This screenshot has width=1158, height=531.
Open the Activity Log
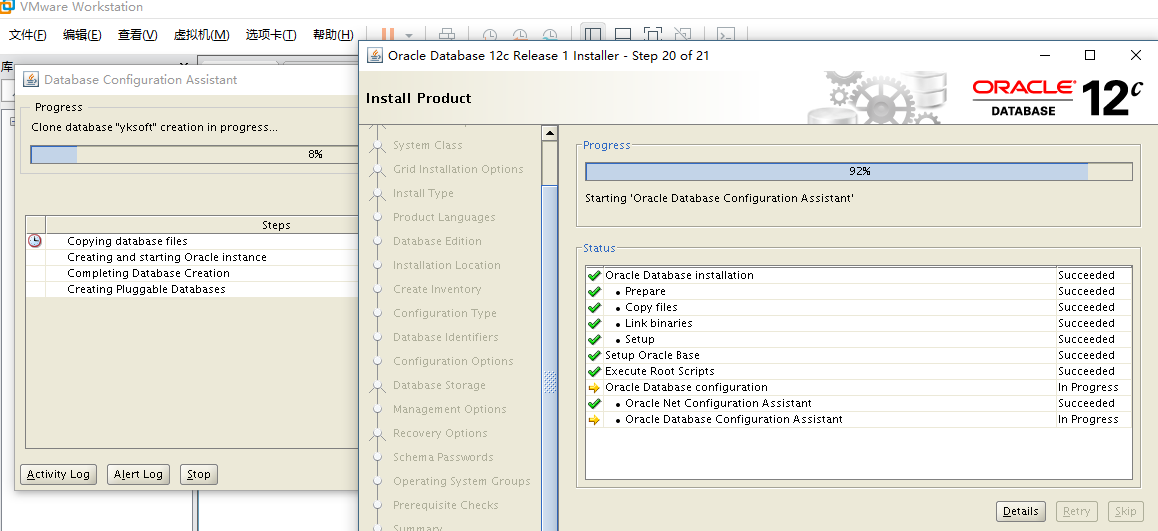[x=58, y=474]
